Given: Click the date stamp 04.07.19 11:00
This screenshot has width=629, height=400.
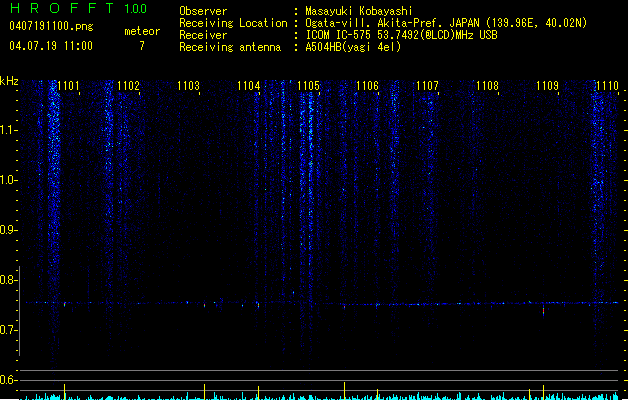Looking at the screenshot, I should (x=51, y=46).
